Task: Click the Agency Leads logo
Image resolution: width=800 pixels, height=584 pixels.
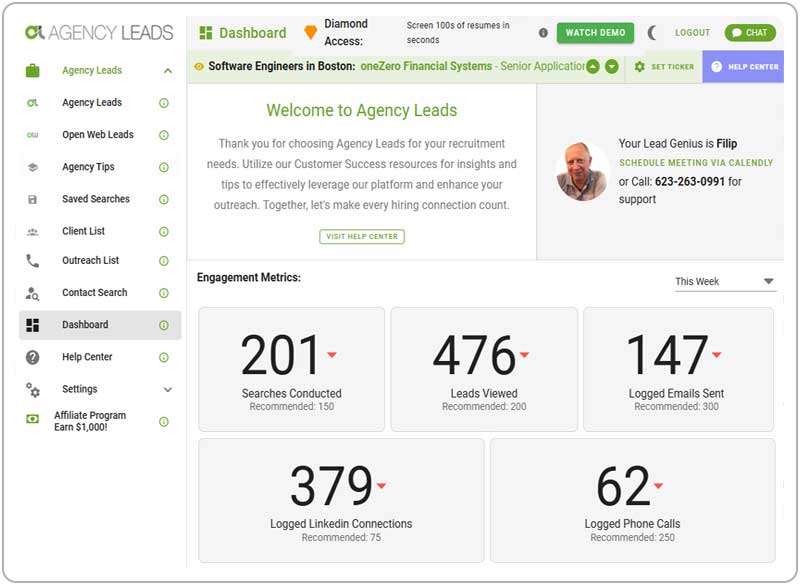Action: 99,33
